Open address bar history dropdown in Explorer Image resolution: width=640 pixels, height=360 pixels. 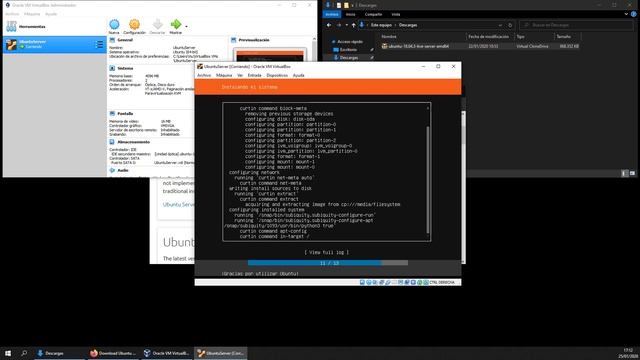pyautogui.click(x=500, y=25)
